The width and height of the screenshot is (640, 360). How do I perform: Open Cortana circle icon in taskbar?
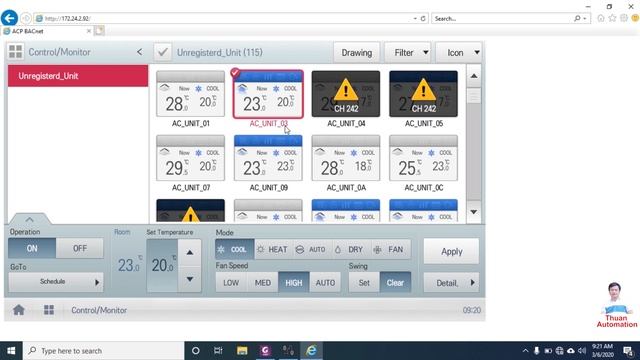tap(196, 351)
